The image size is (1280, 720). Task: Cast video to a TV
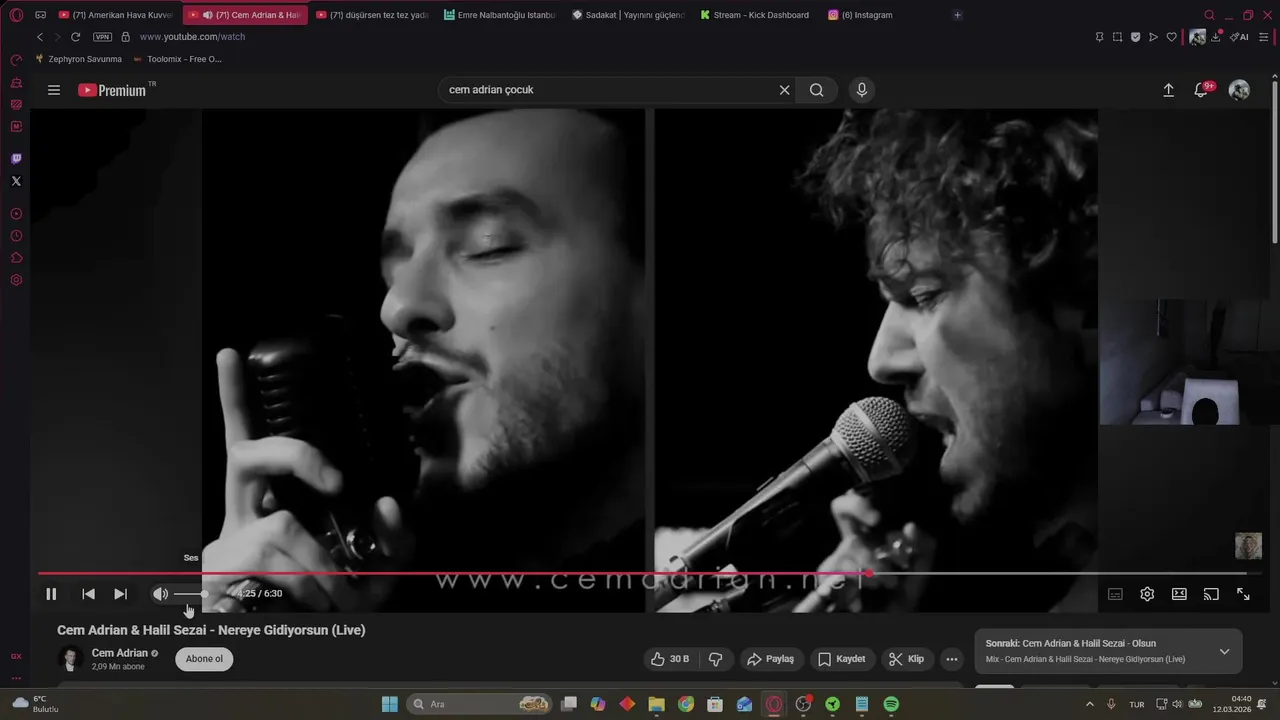tap(1211, 594)
